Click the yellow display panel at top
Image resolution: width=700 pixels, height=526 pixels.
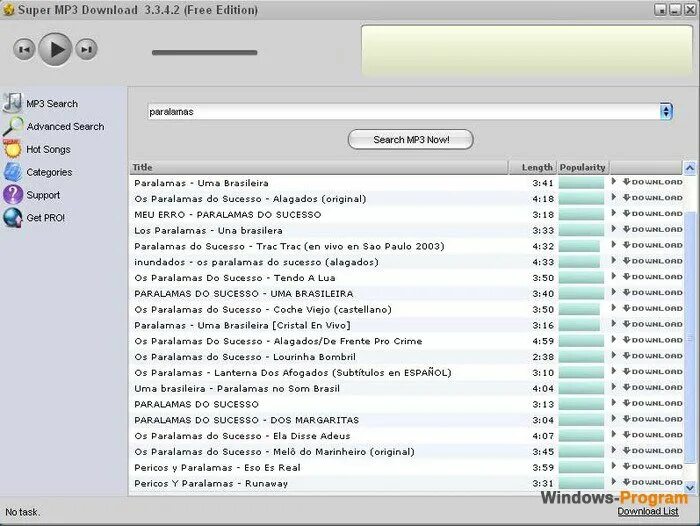(x=527, y=50)
